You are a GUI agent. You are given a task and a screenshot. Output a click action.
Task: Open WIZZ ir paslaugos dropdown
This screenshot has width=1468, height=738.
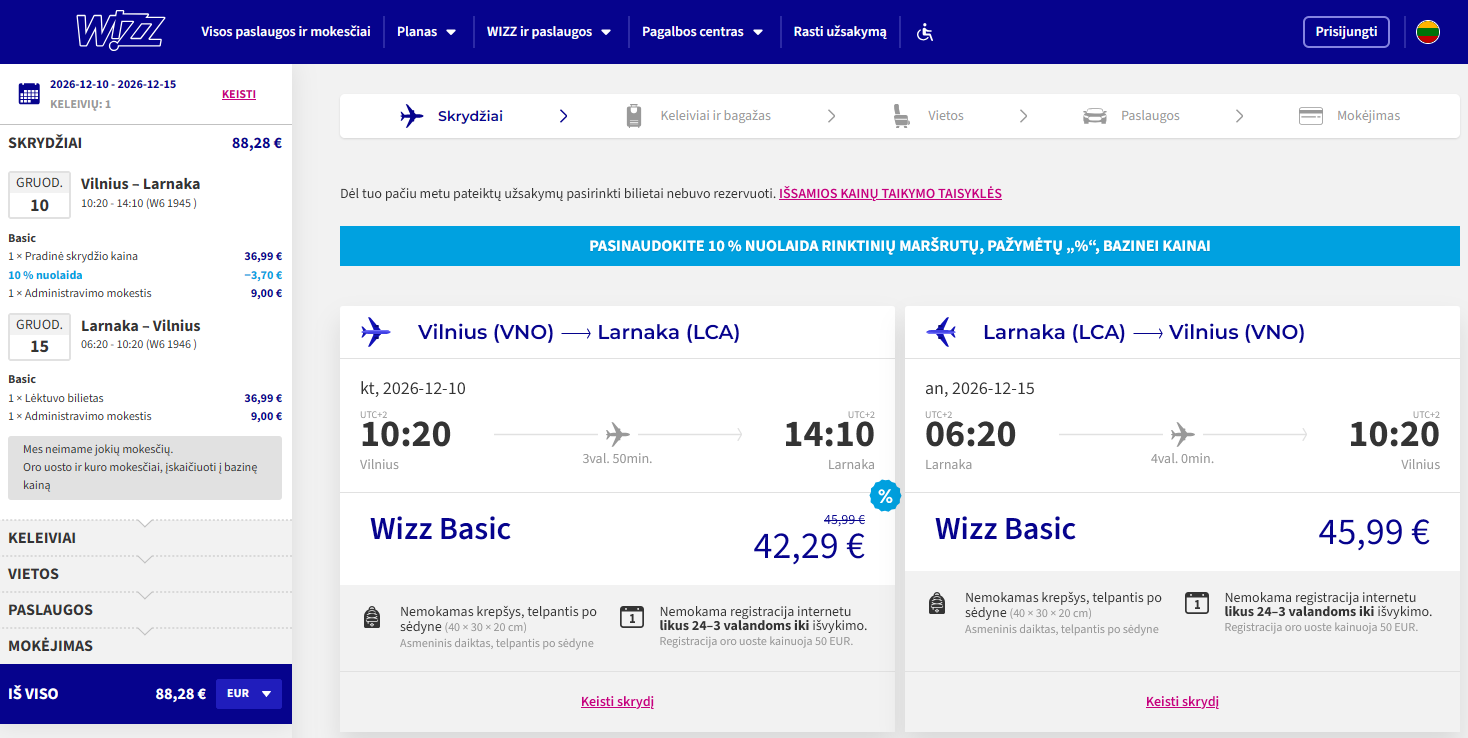[x=549, y=32]
